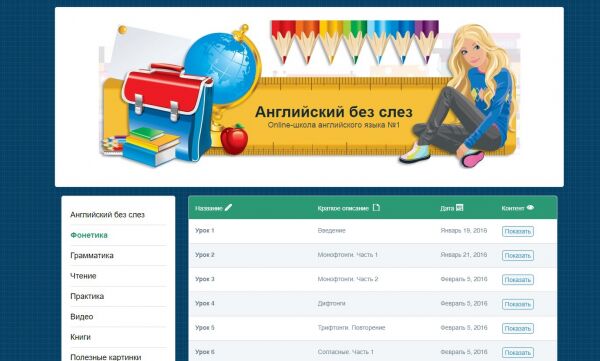The image size is (600, 361).
Task: Select Фонетика in the sidebar
Action: [89, 235]
